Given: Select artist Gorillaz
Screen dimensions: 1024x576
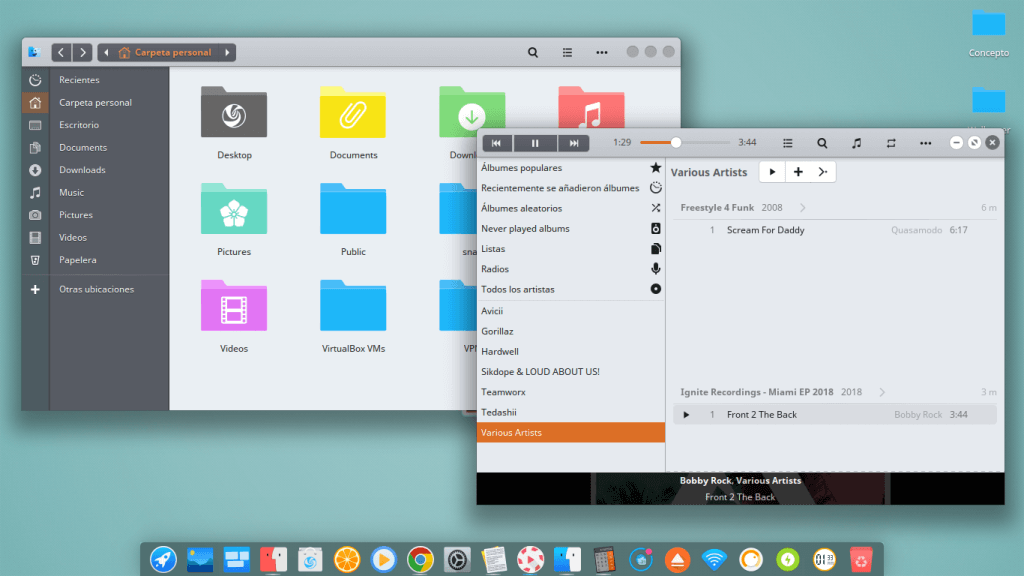Looking at the screenshot, I should tap(571, 331).
